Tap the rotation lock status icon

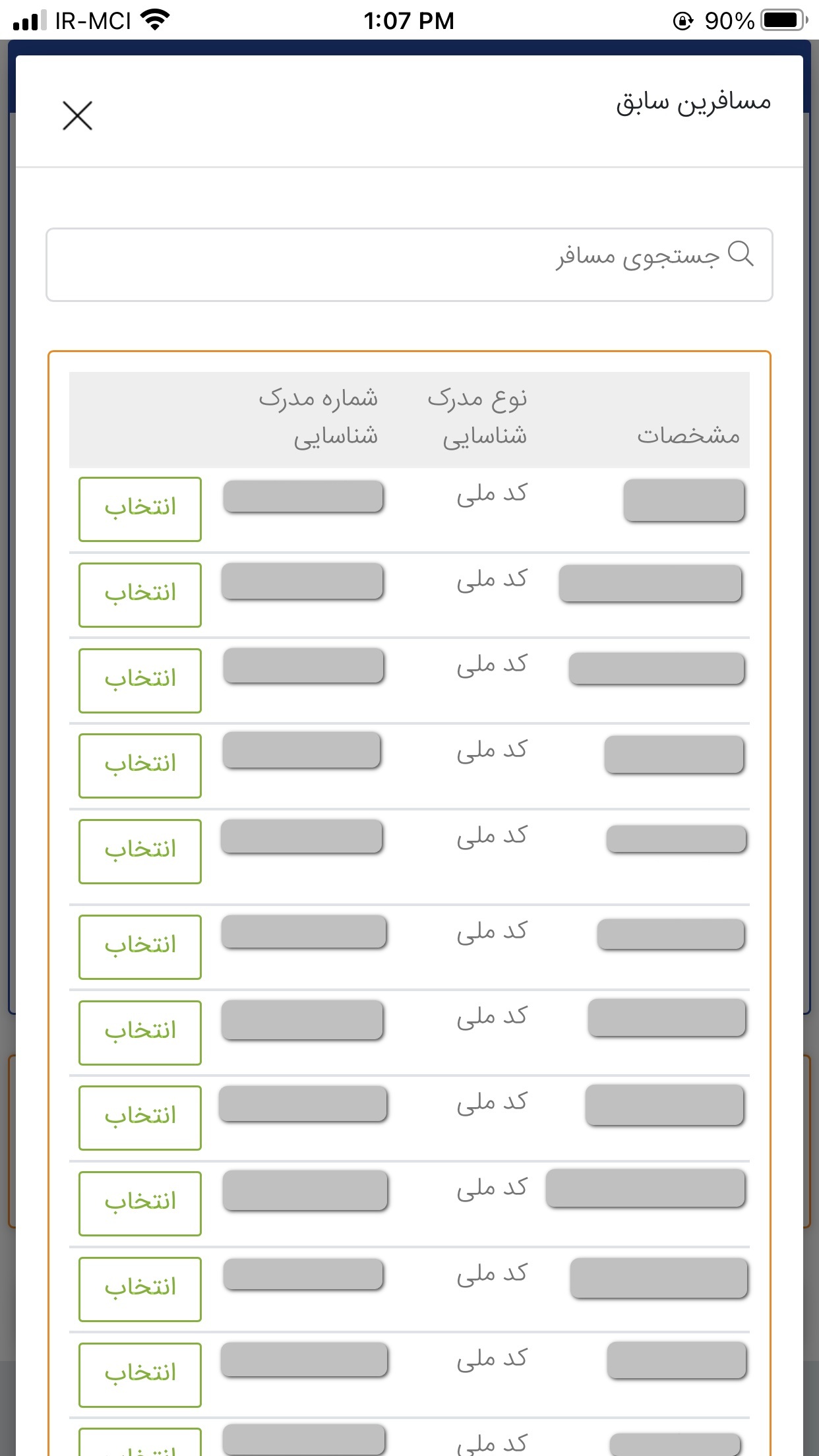coord(682,21)
